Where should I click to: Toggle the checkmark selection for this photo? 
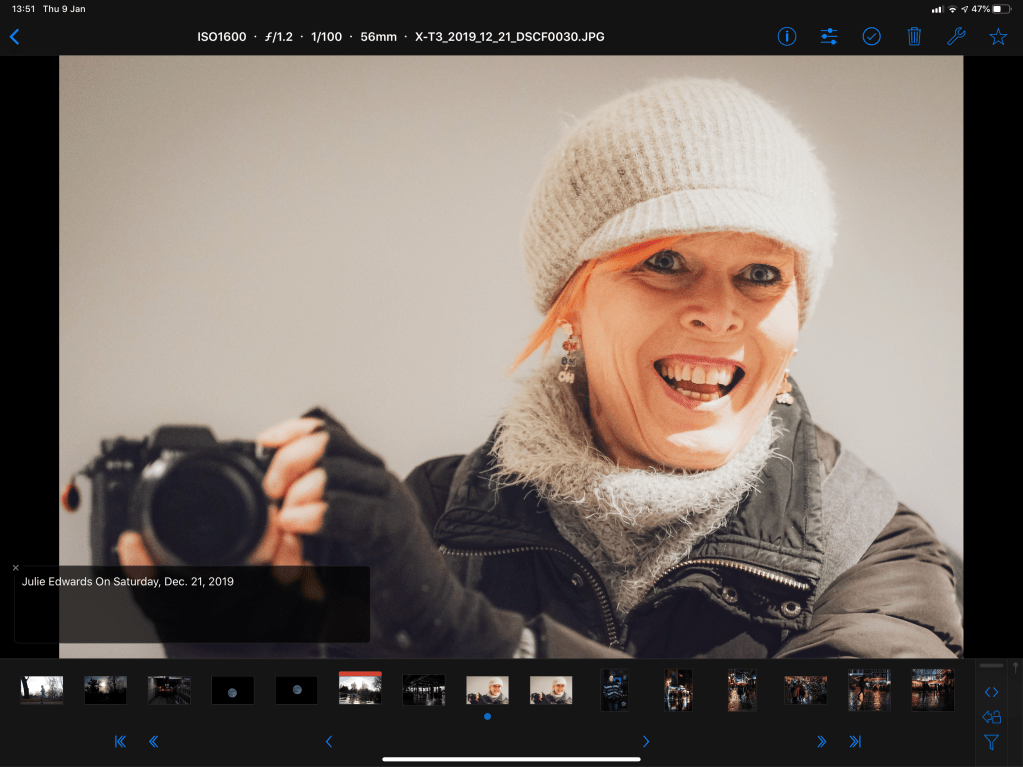(871, 37)
